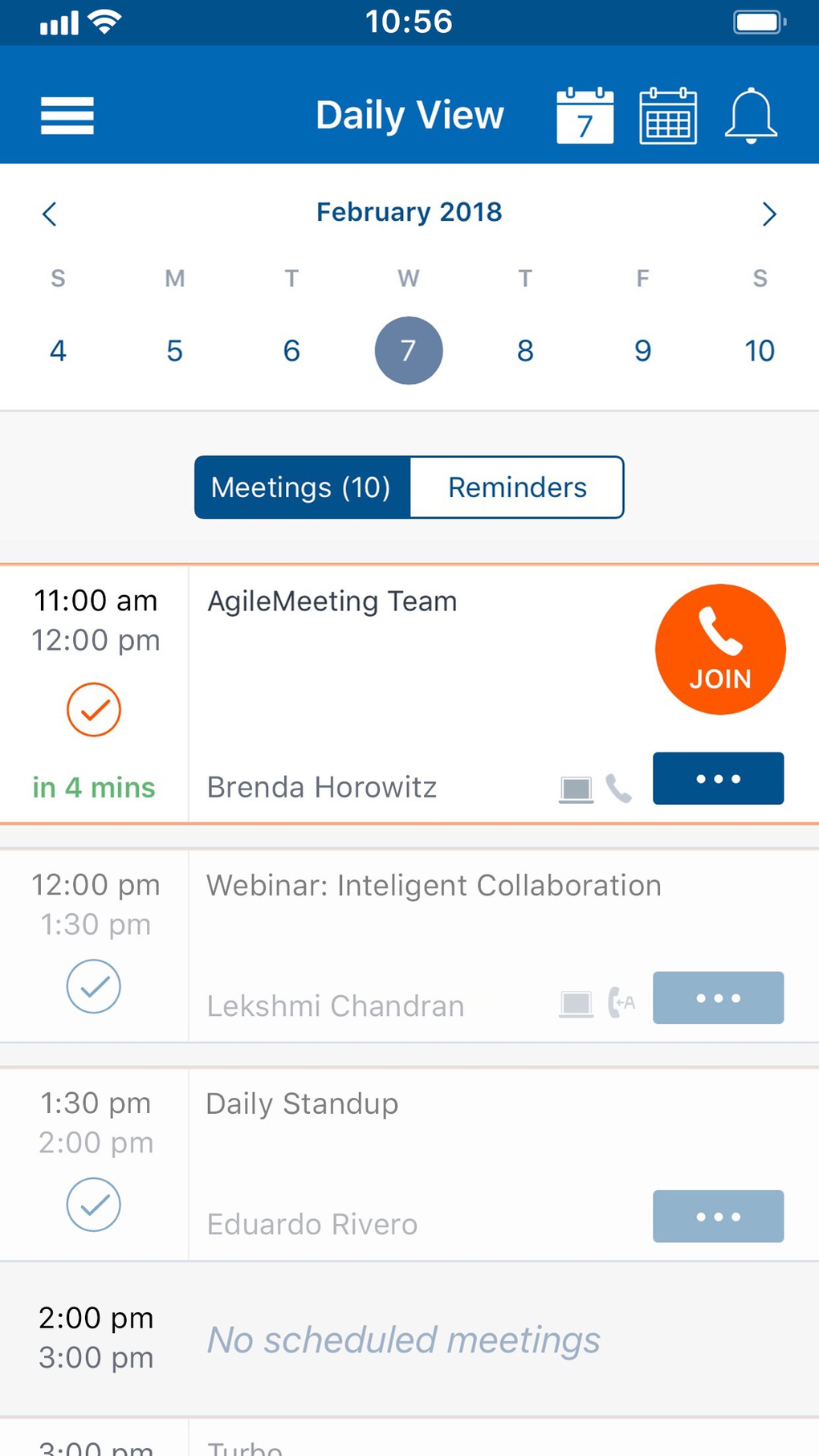Advance to next week with right chevron
The image size is (819, 1456).
(x=768, y=214)
